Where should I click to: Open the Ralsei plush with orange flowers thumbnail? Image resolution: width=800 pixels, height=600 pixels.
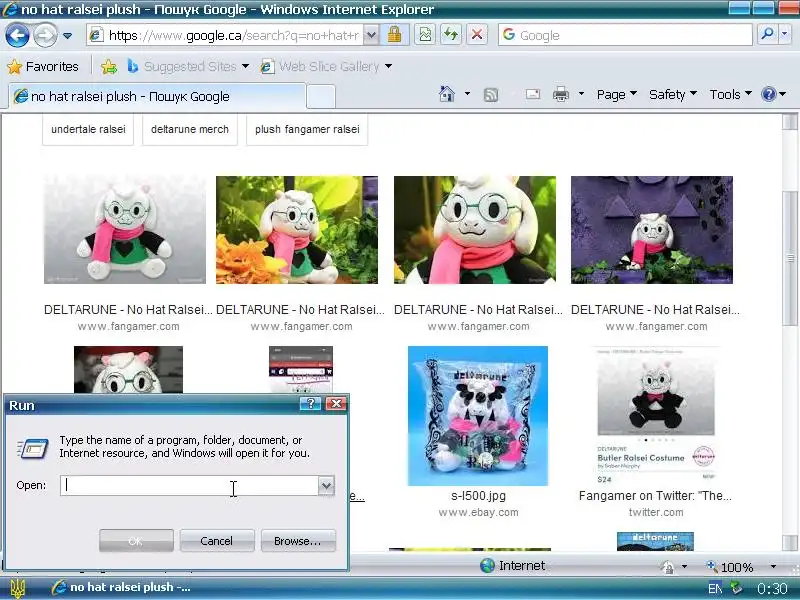(297, 230)
